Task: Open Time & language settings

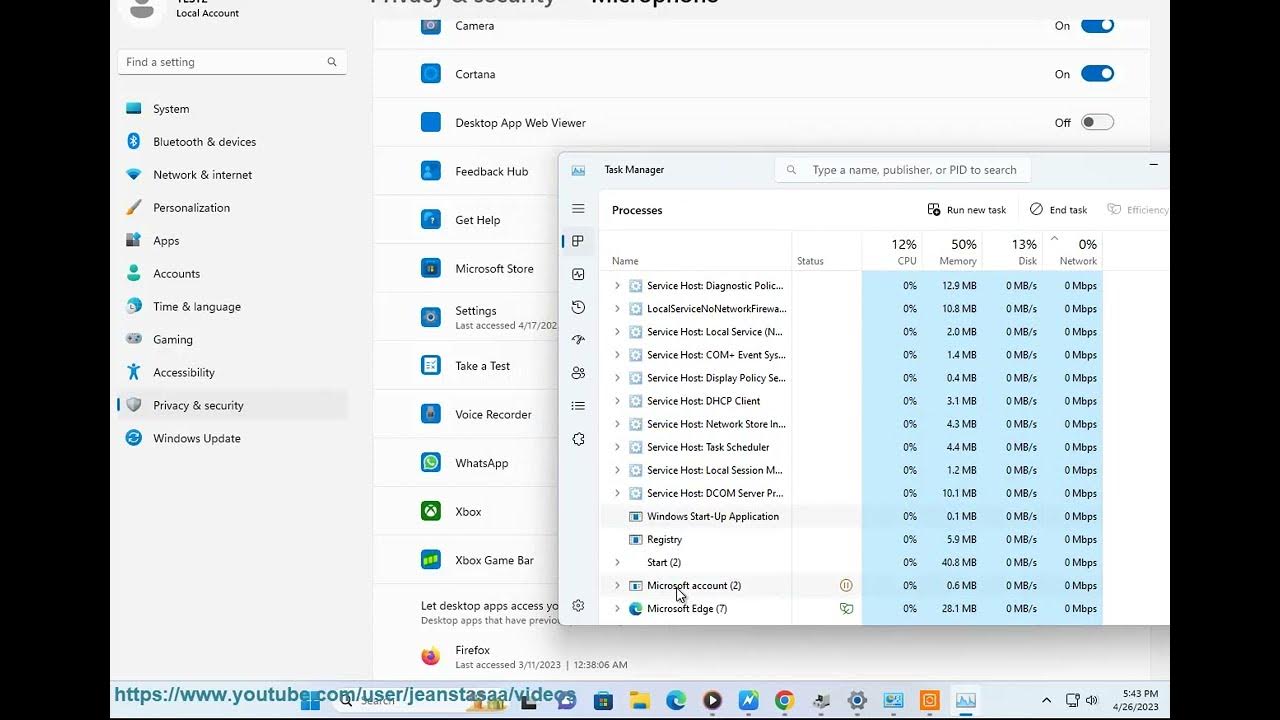Action: [x=232, y=307]
